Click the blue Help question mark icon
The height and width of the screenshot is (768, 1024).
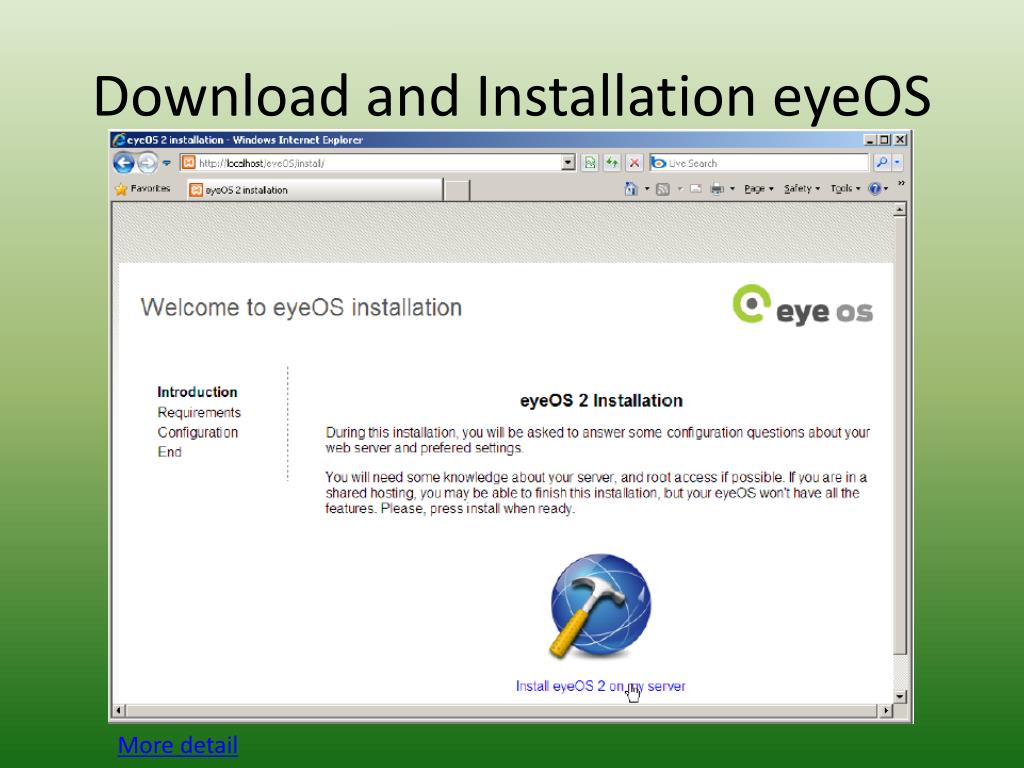coord(874,189)
